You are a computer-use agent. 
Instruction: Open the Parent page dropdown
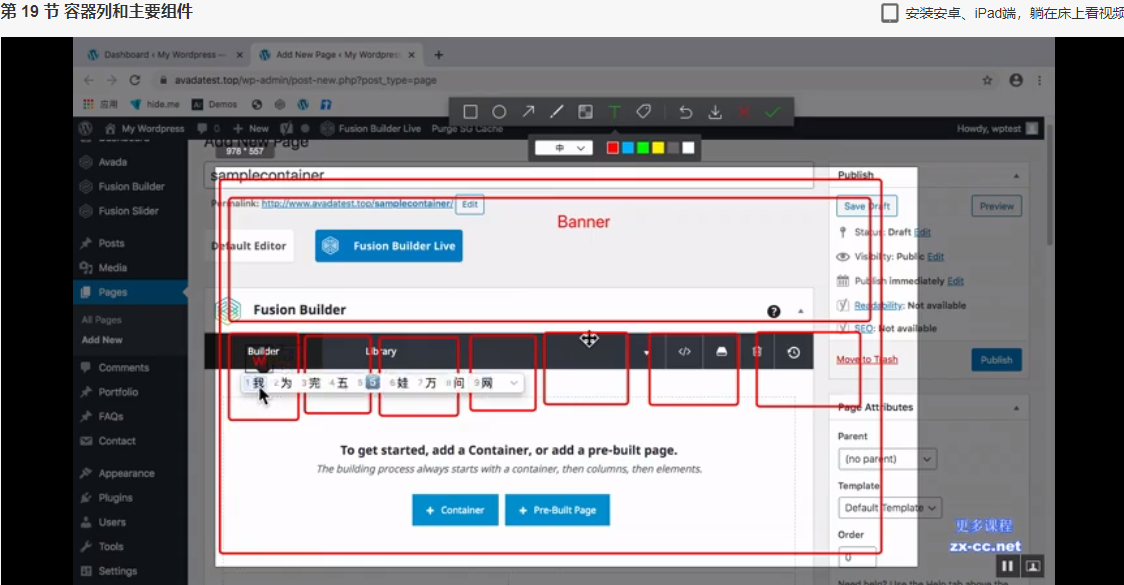point(887,459)
